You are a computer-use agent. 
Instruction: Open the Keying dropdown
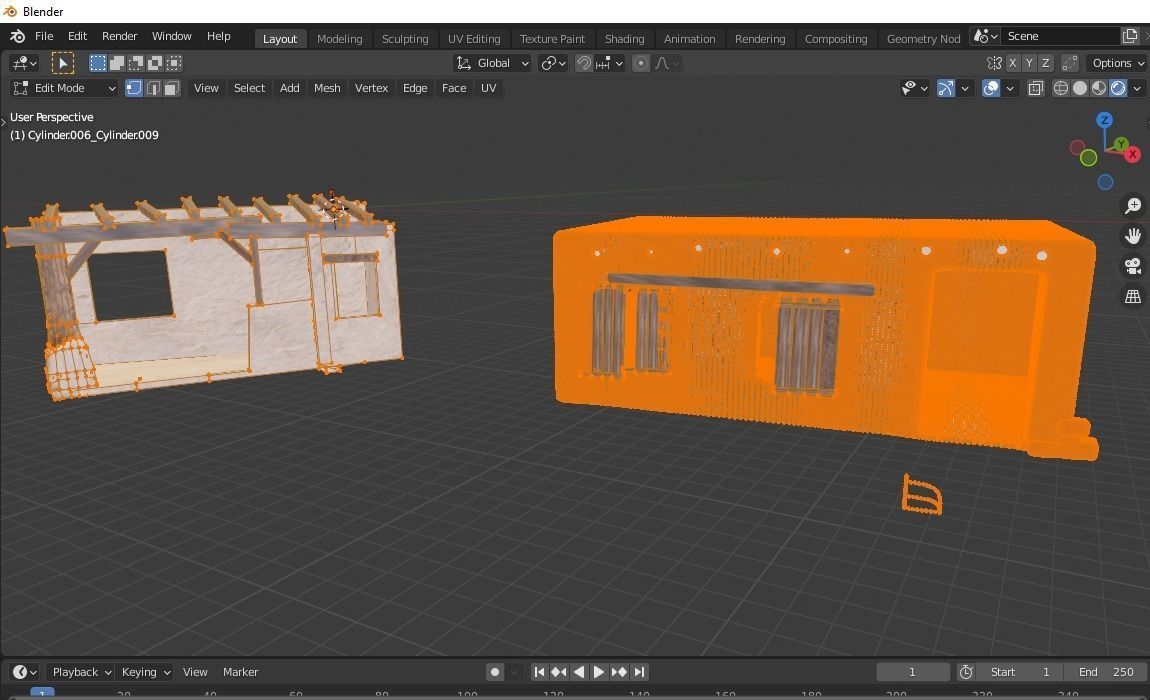(145, 672)
